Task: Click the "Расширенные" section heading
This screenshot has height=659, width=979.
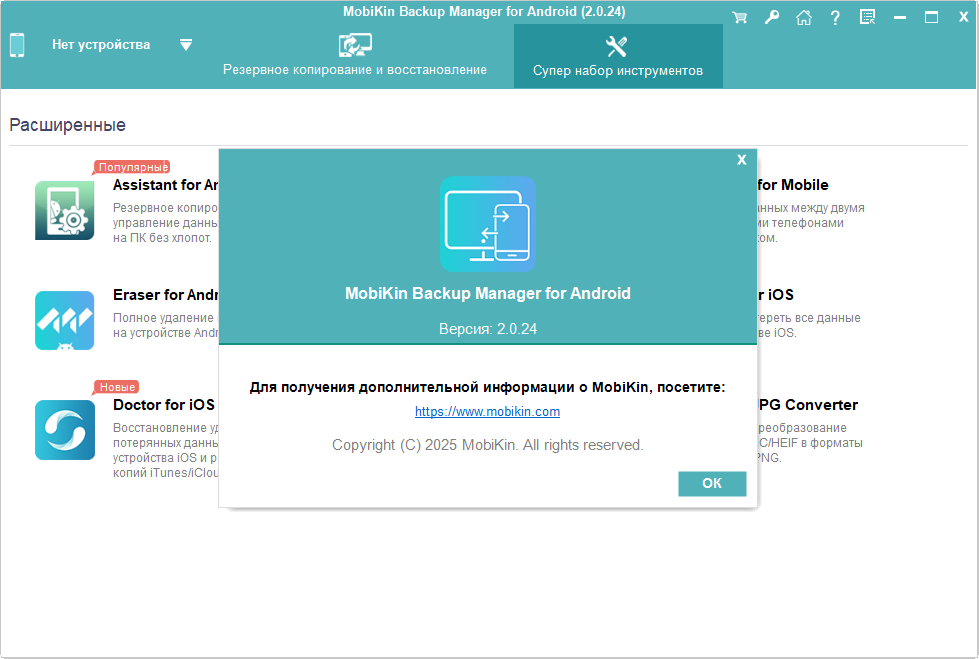Action: tap(67, 125)
